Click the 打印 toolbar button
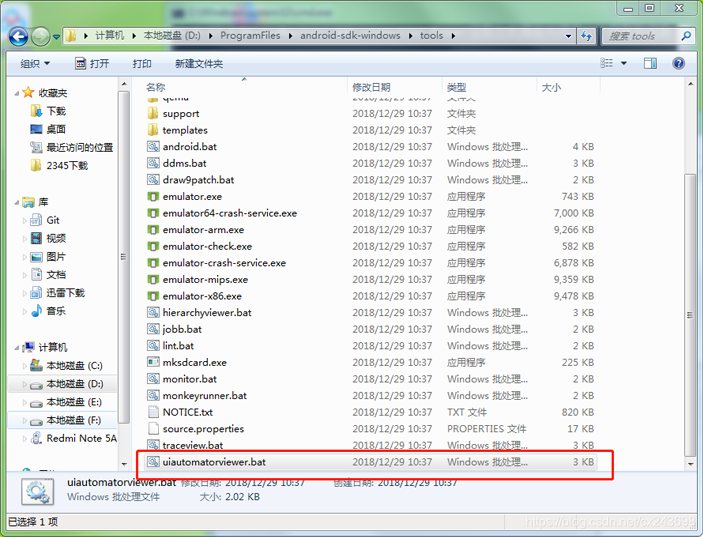Image resolution: width=703 pixels, height=537 pixels. [142, 63]
